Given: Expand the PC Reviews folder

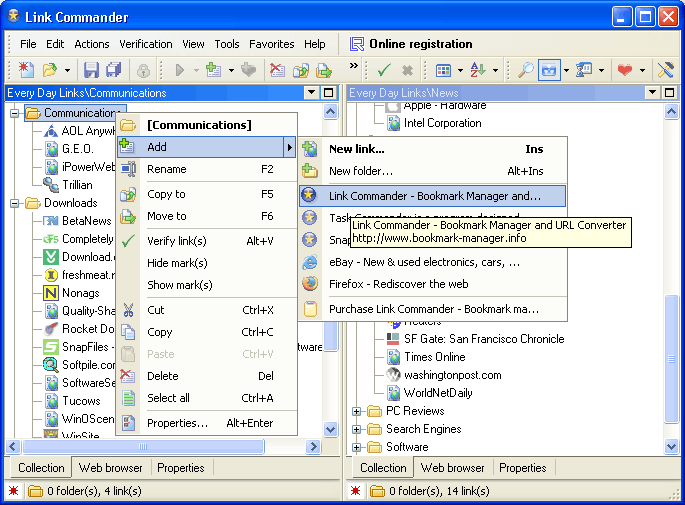Looking at the screenshot, I should tap(357, 411).
